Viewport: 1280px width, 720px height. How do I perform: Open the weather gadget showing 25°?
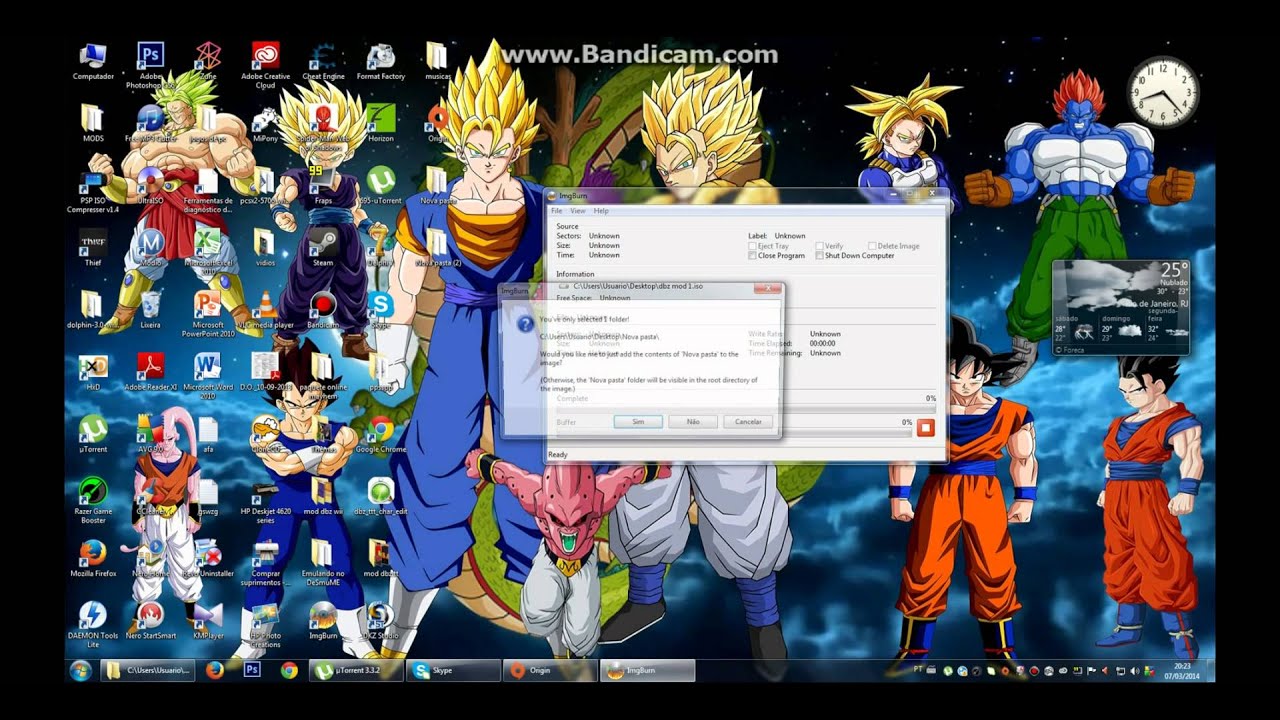click(x=1120, y=306)
